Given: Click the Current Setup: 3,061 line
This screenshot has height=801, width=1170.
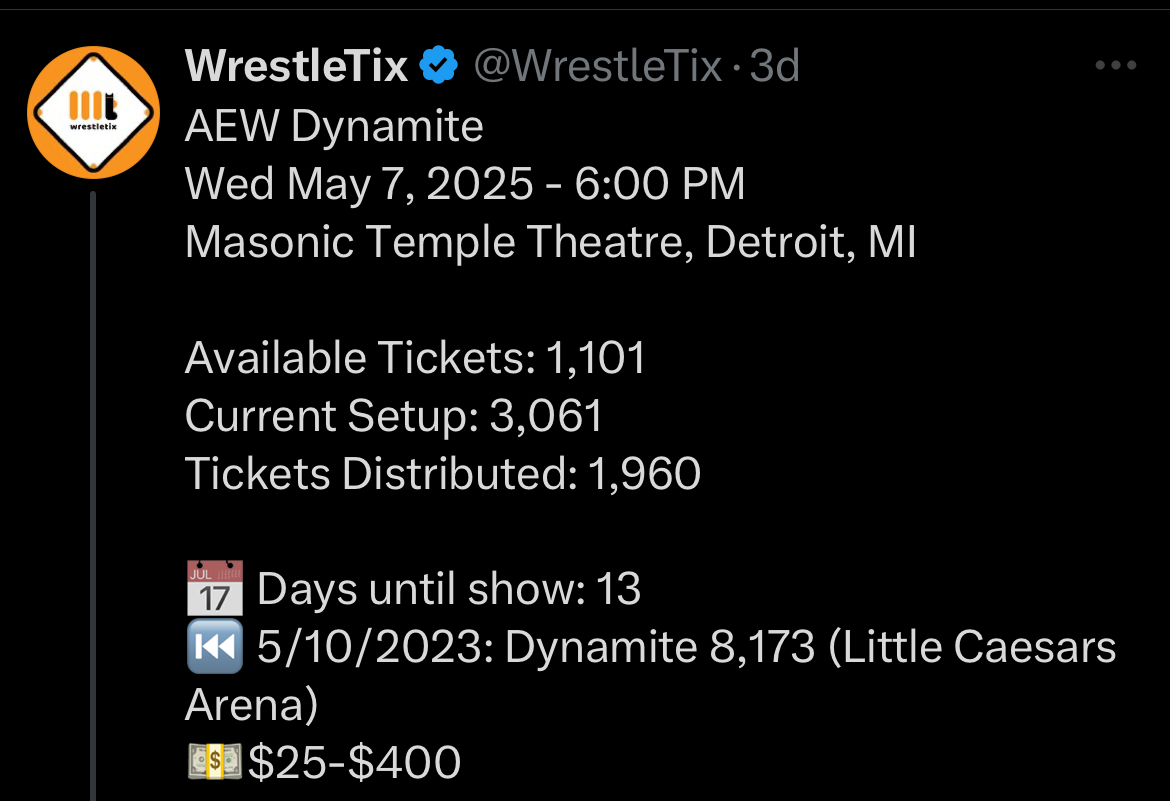Looking at the screenshot, I should 394,416.
